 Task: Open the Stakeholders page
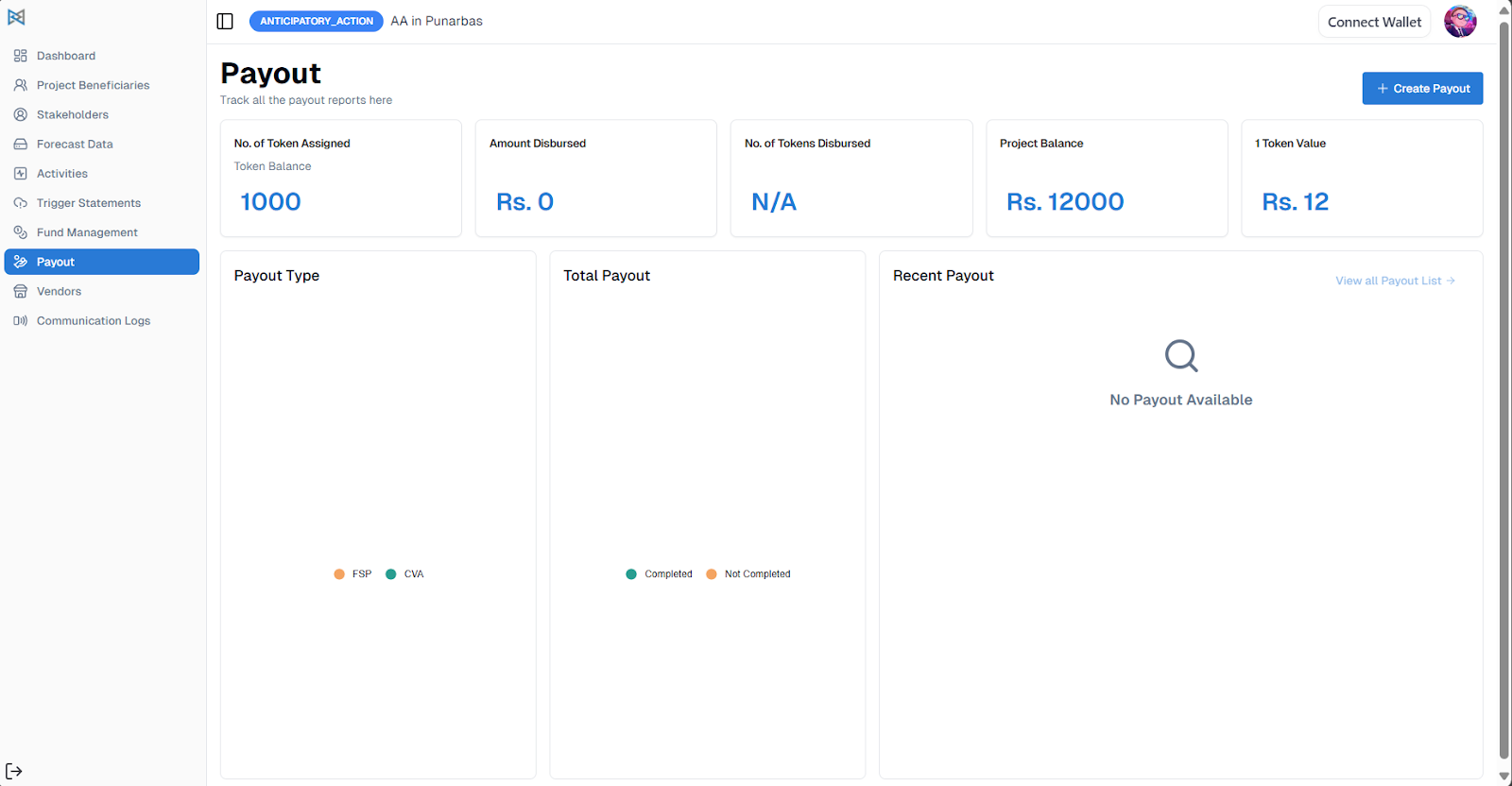pos(101,114)
